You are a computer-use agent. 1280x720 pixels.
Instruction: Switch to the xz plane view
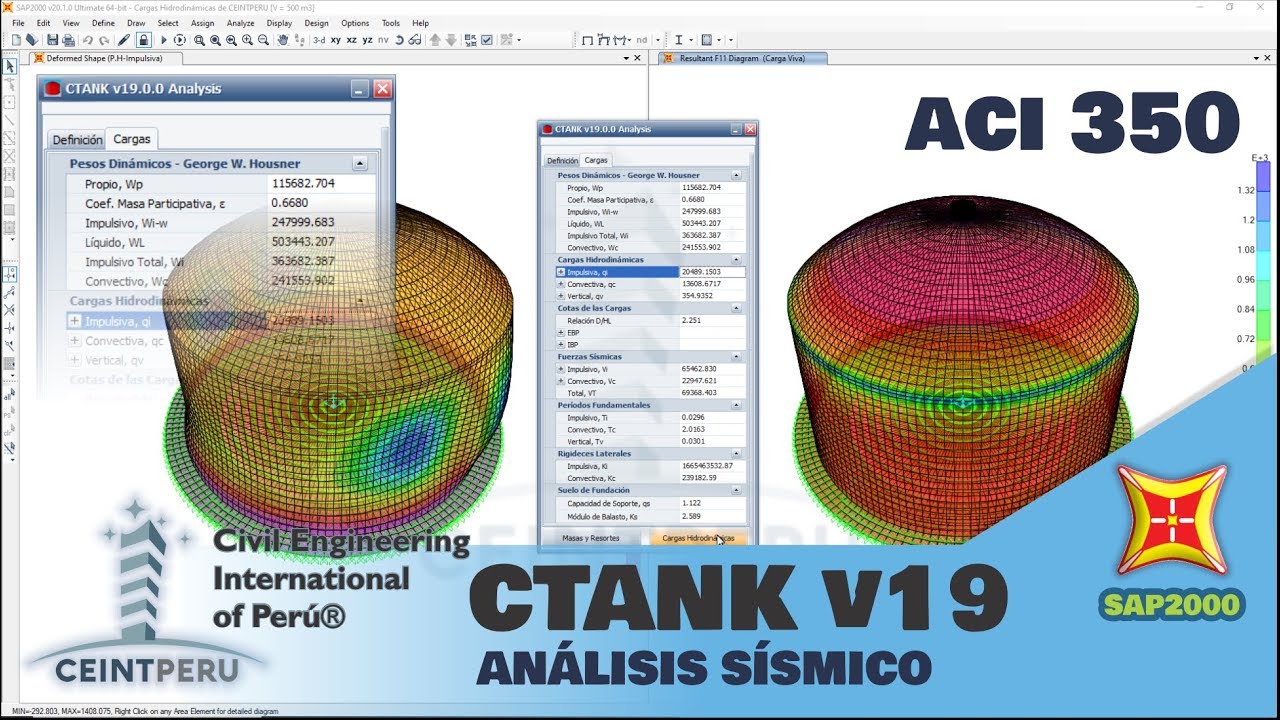pos(352,40)
